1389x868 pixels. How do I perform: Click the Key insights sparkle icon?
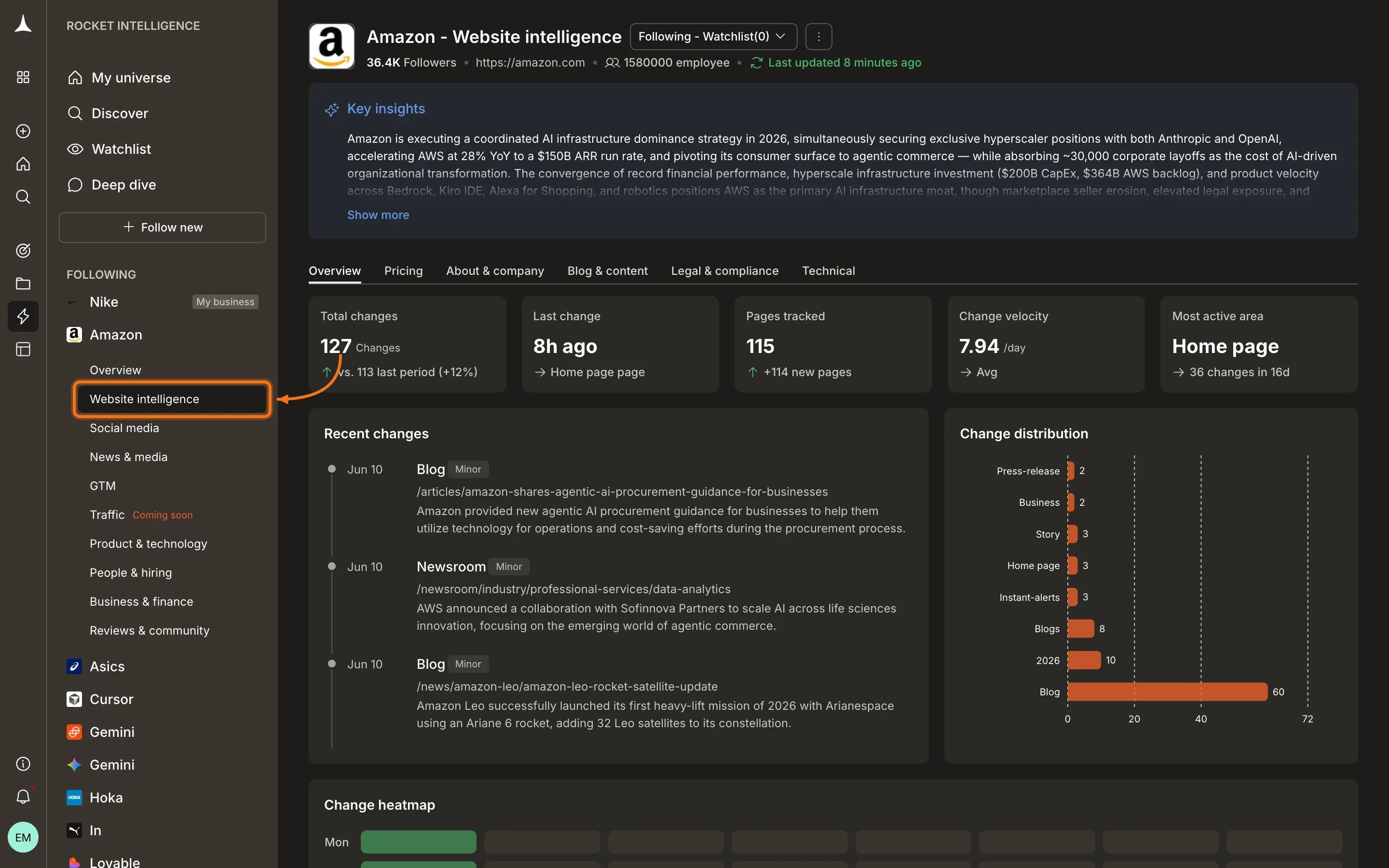tap(332, 109)
